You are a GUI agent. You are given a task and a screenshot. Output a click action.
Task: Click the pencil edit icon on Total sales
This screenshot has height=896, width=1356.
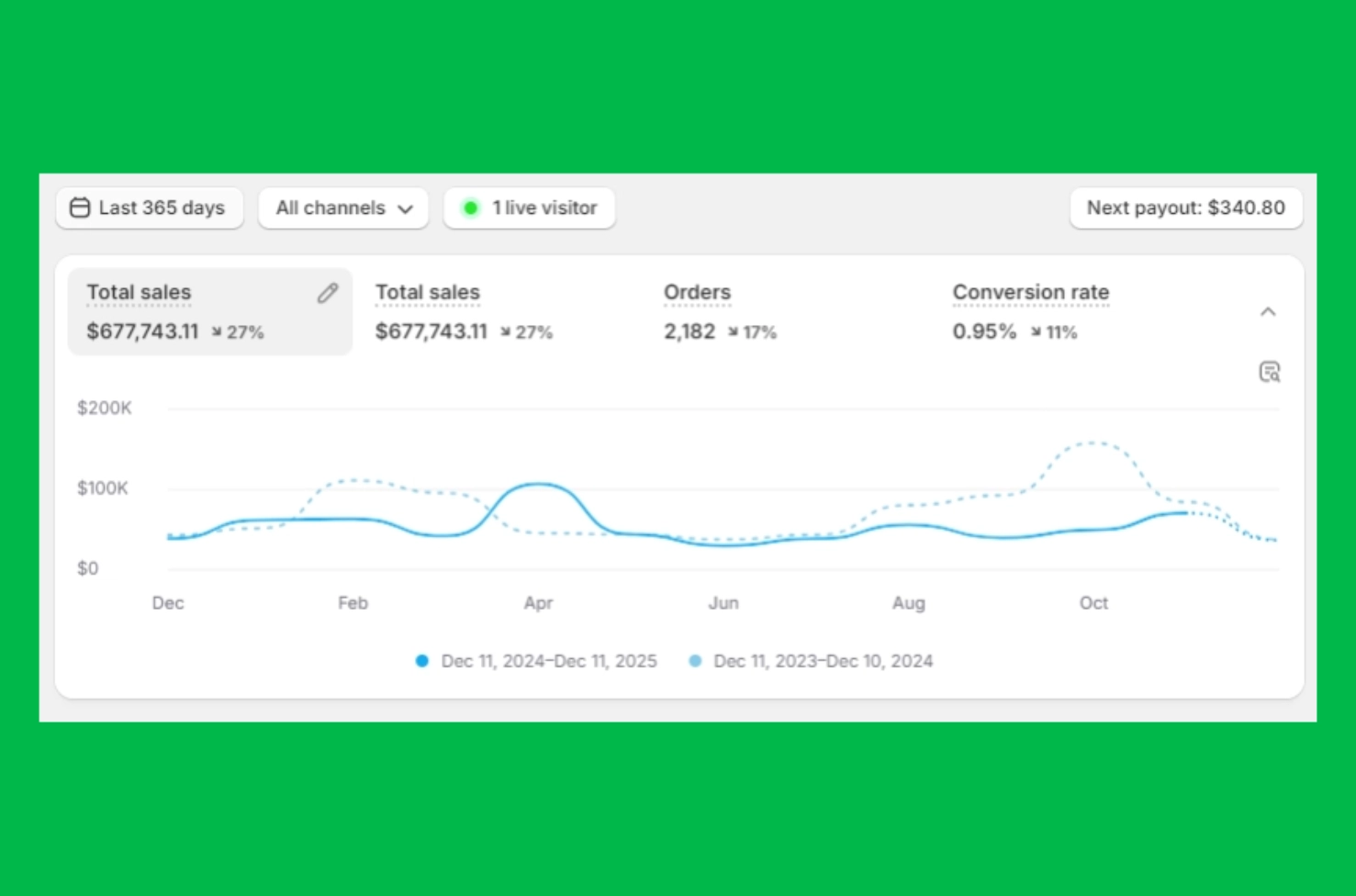(x=328, y=294)
